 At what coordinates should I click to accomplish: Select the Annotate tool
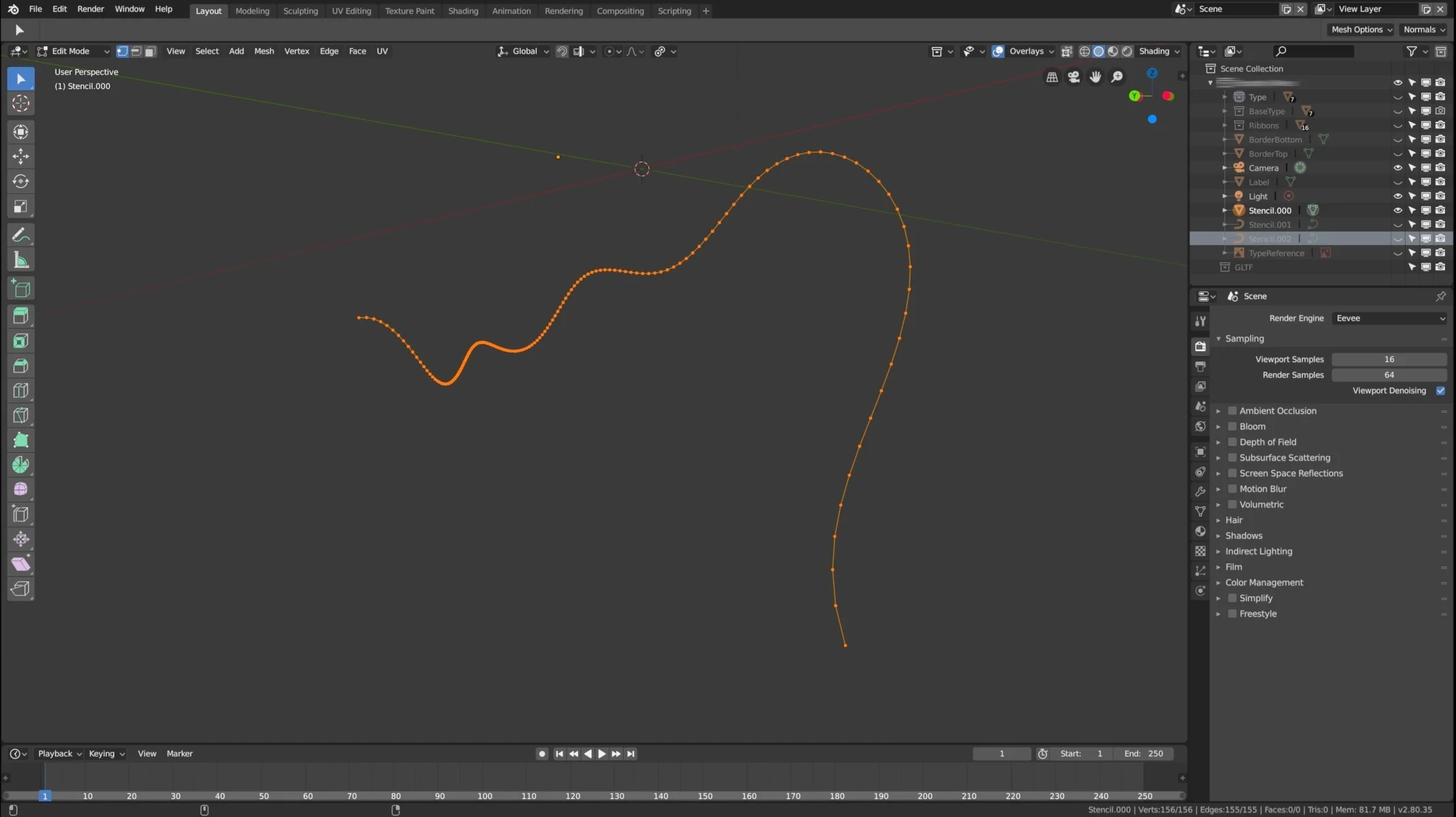[20, 235]
